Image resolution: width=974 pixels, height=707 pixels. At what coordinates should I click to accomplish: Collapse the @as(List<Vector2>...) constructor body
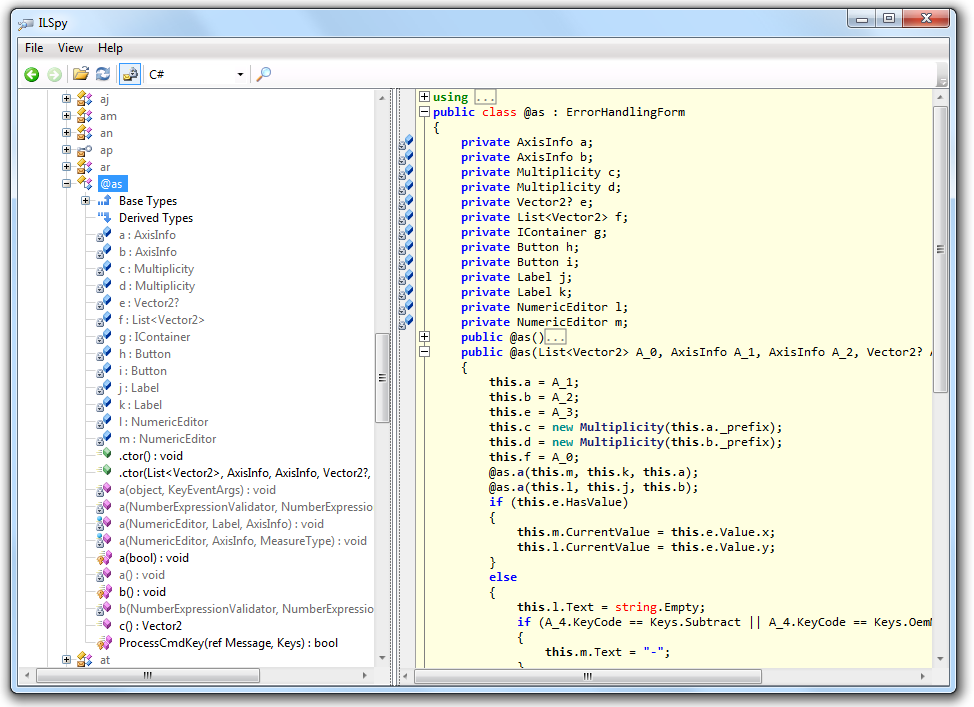pos(424,352)
